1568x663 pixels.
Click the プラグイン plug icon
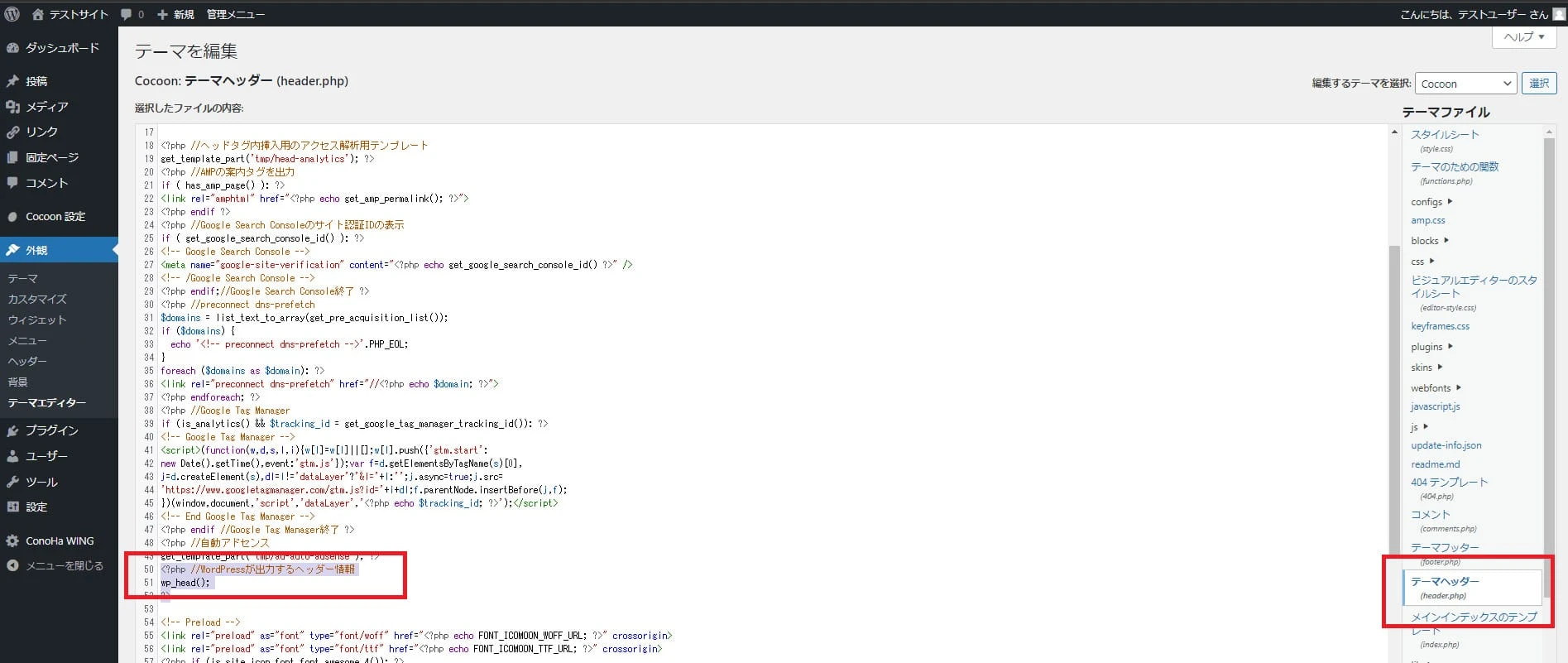tap(12, 430)
